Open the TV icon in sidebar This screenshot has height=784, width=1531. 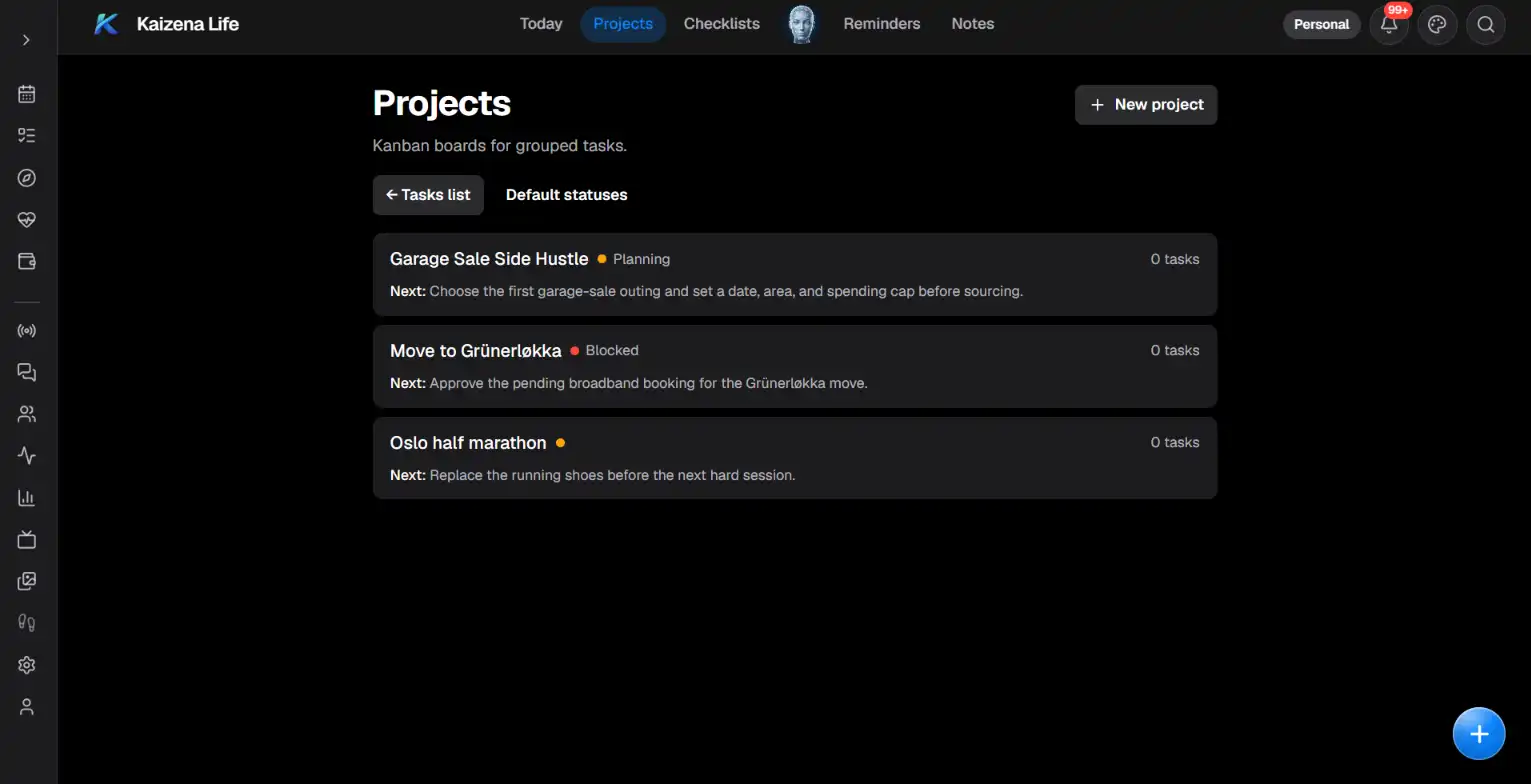pos(27,540)
